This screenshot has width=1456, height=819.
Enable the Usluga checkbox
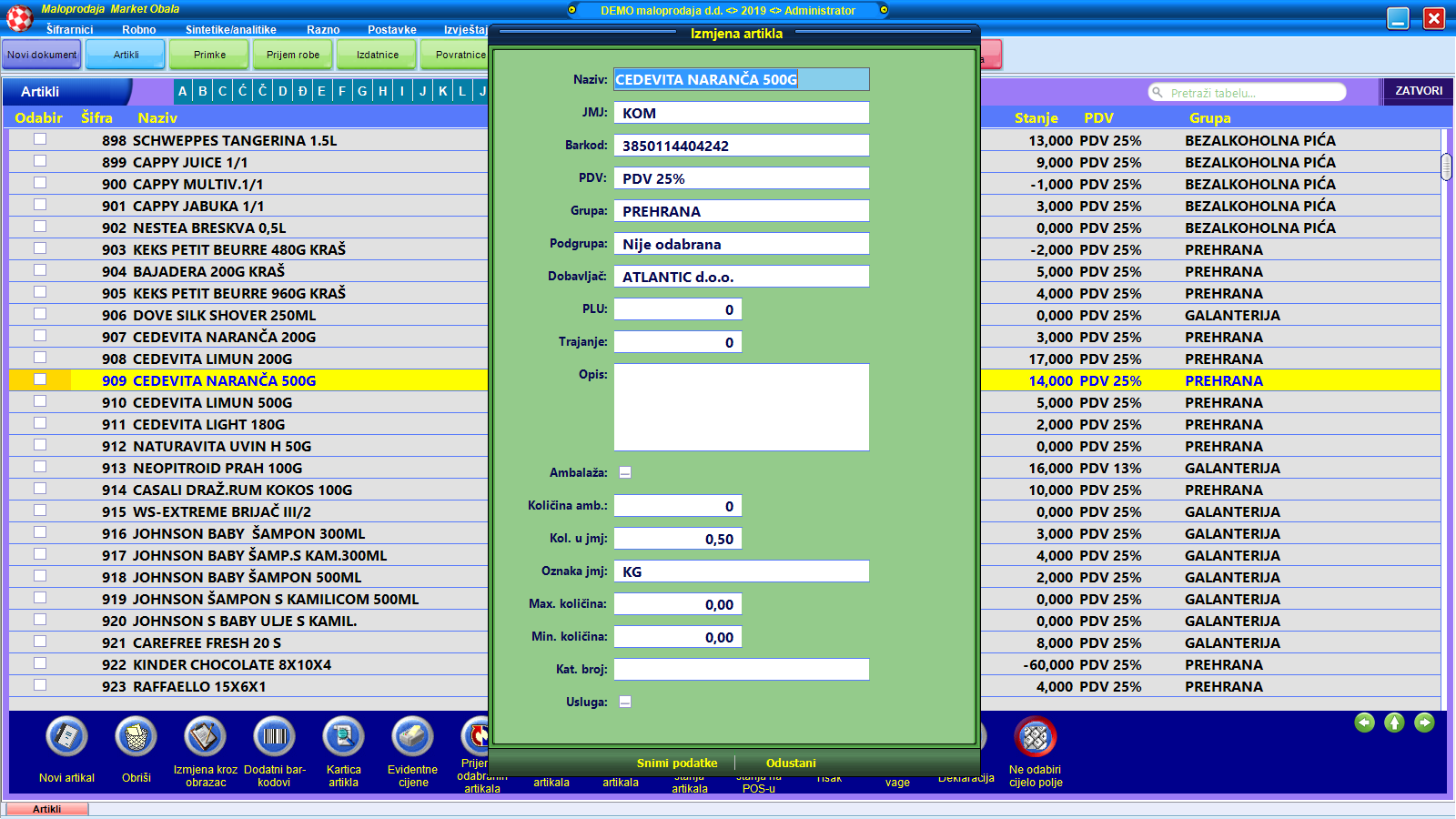tap(625, 702)
